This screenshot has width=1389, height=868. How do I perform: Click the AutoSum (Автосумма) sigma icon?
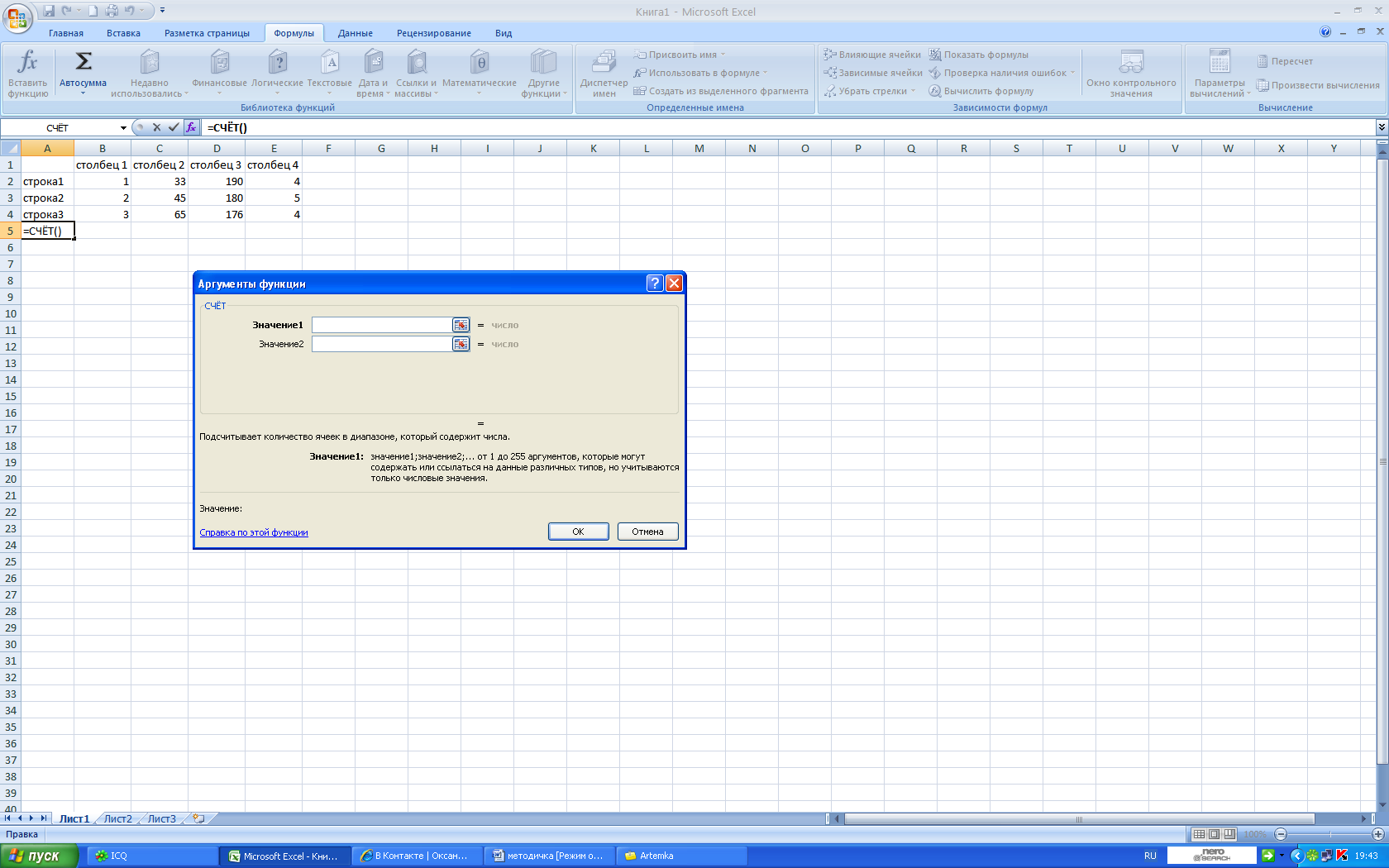(x=84, y=61)
